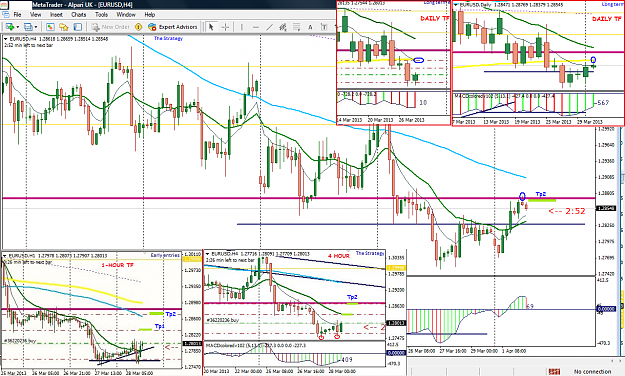Viewport: 625px width, 376px height.
Task: Show the Market Watch window icon
Action: (50, 27)
